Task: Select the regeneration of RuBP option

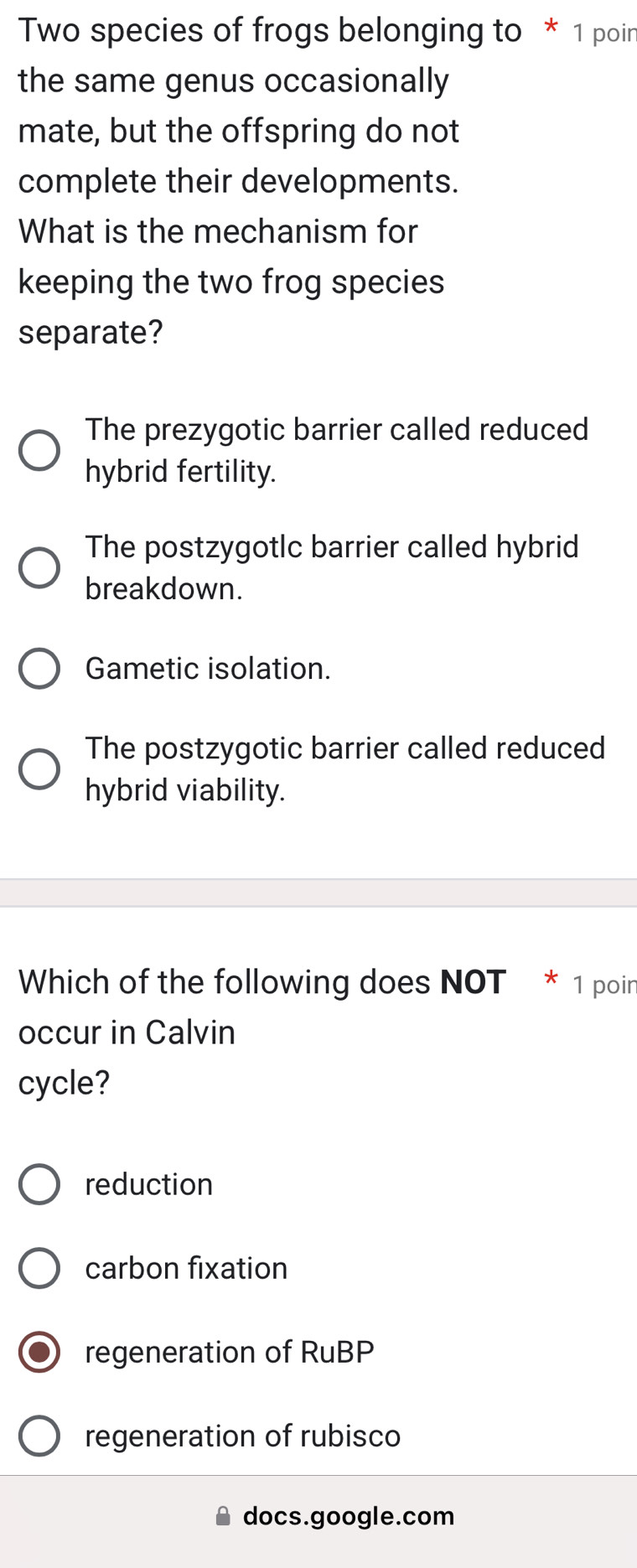Action: click(39, 1351)
